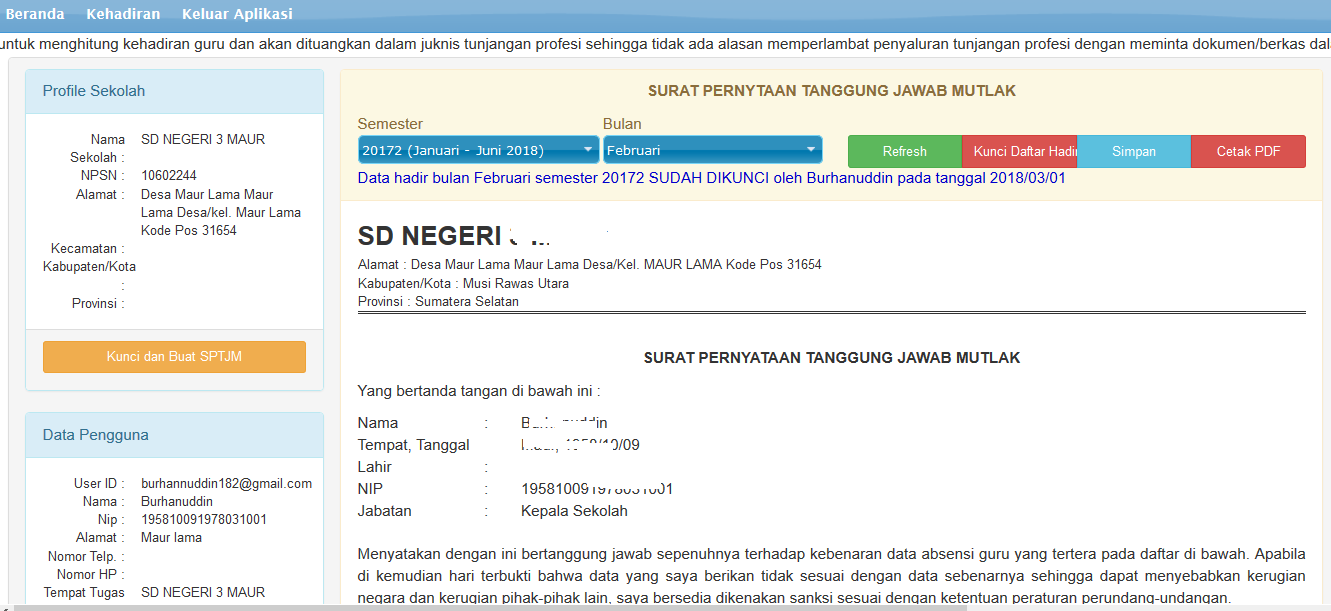Viewport: 1331px width, 611px height.
Task: Open the Beranda menu item
Action: (35, 14)
